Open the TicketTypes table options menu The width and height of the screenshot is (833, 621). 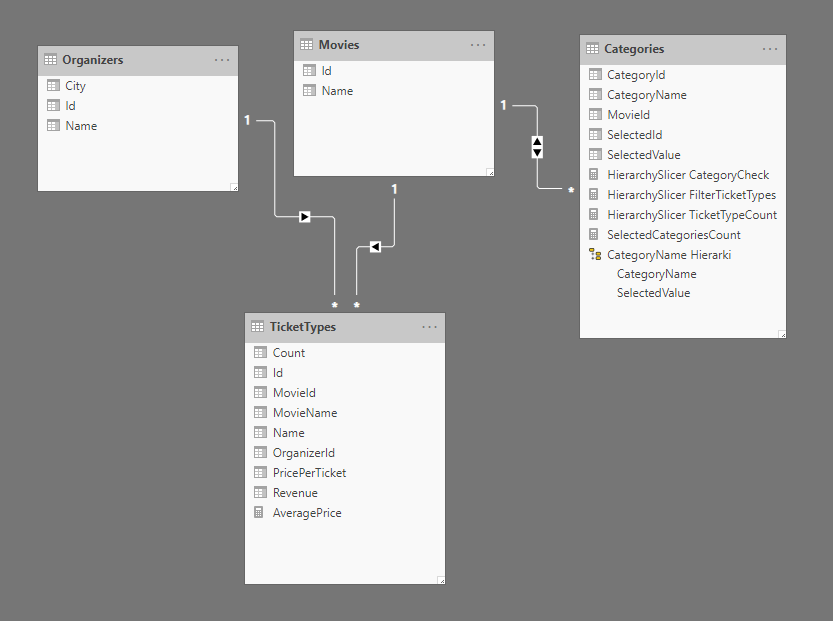tap(429, 327)
